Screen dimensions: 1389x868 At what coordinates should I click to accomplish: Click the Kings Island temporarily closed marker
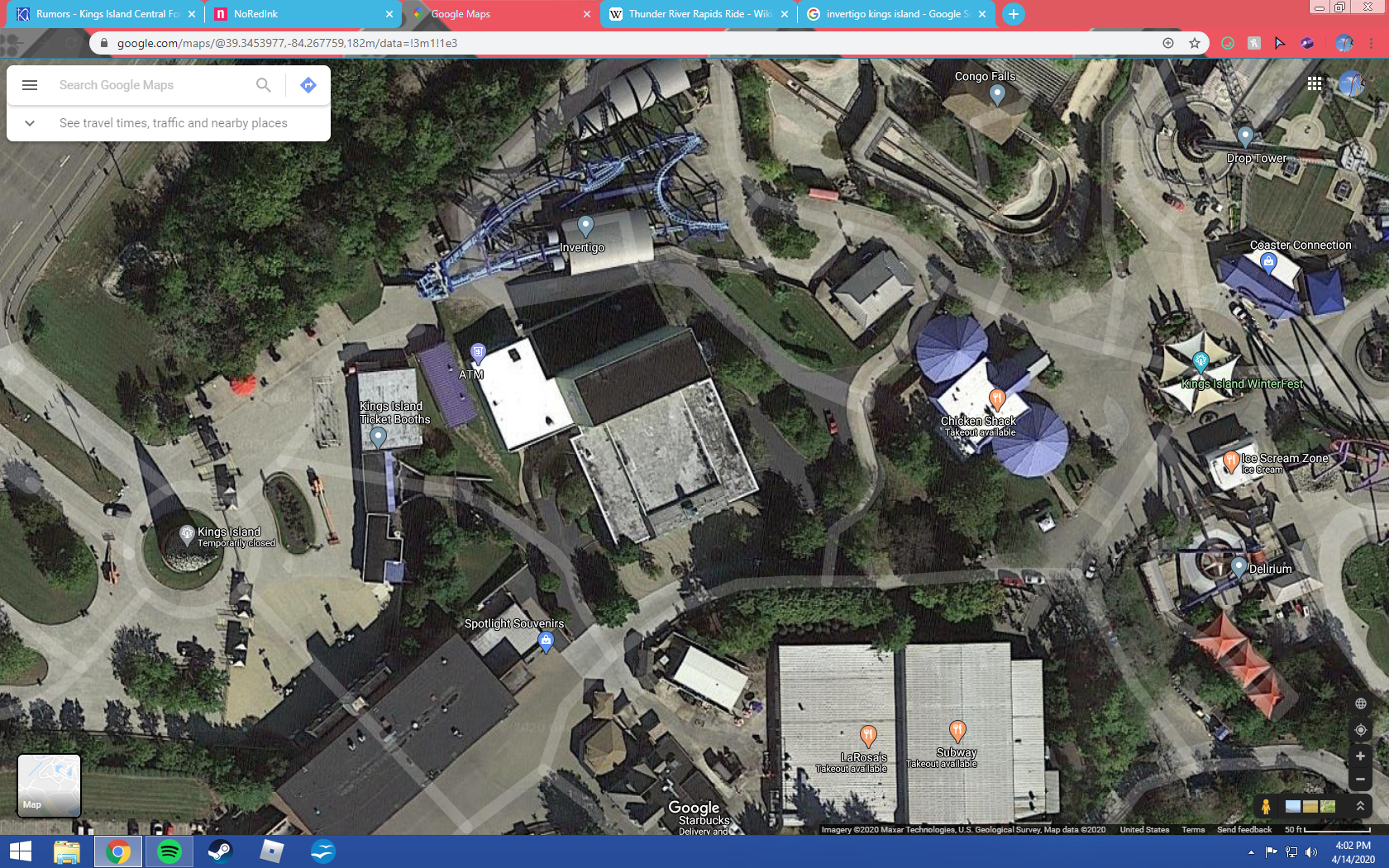point(187,535)
